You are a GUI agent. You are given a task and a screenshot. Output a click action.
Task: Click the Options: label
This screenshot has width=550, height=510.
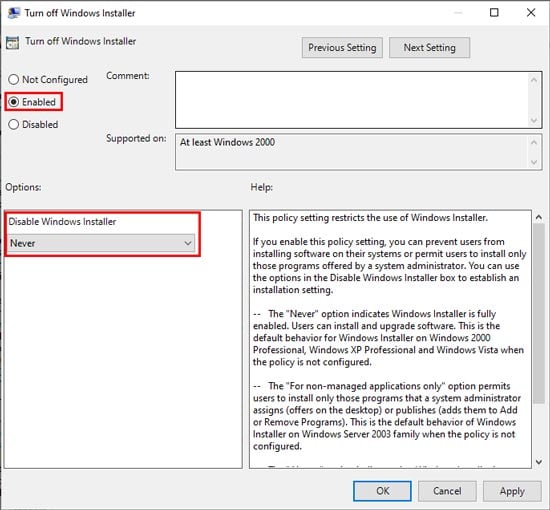[x=23, y=187]
